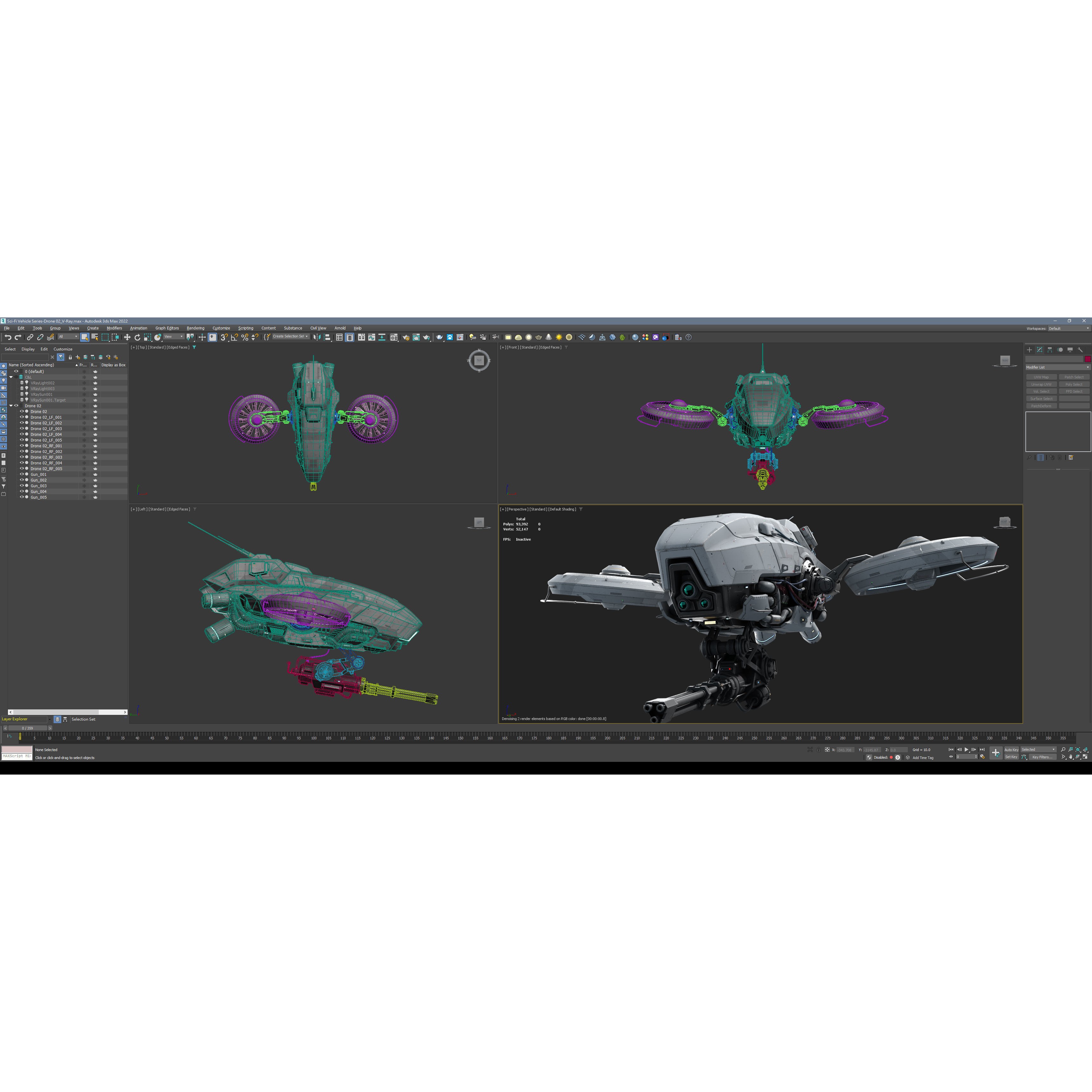Click the Play Animation button
The image size is (1092, 1092).
(967, 750)
